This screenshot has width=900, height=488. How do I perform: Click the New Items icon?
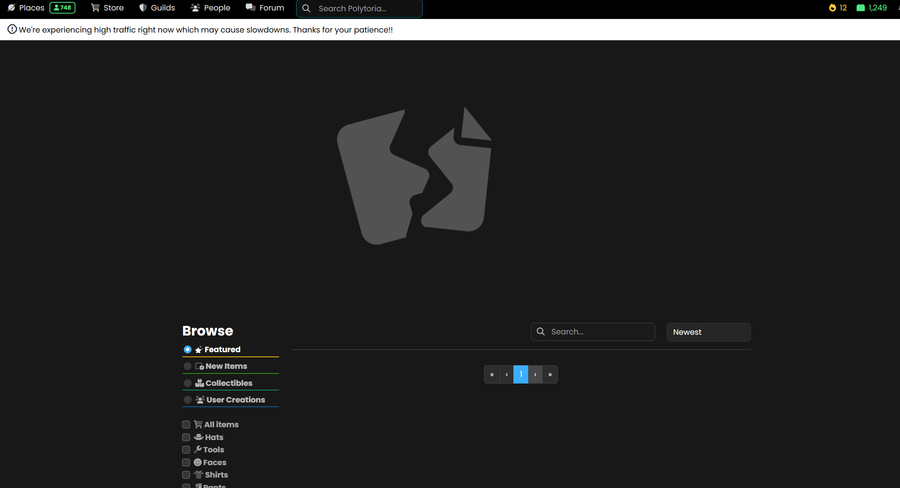200,366
